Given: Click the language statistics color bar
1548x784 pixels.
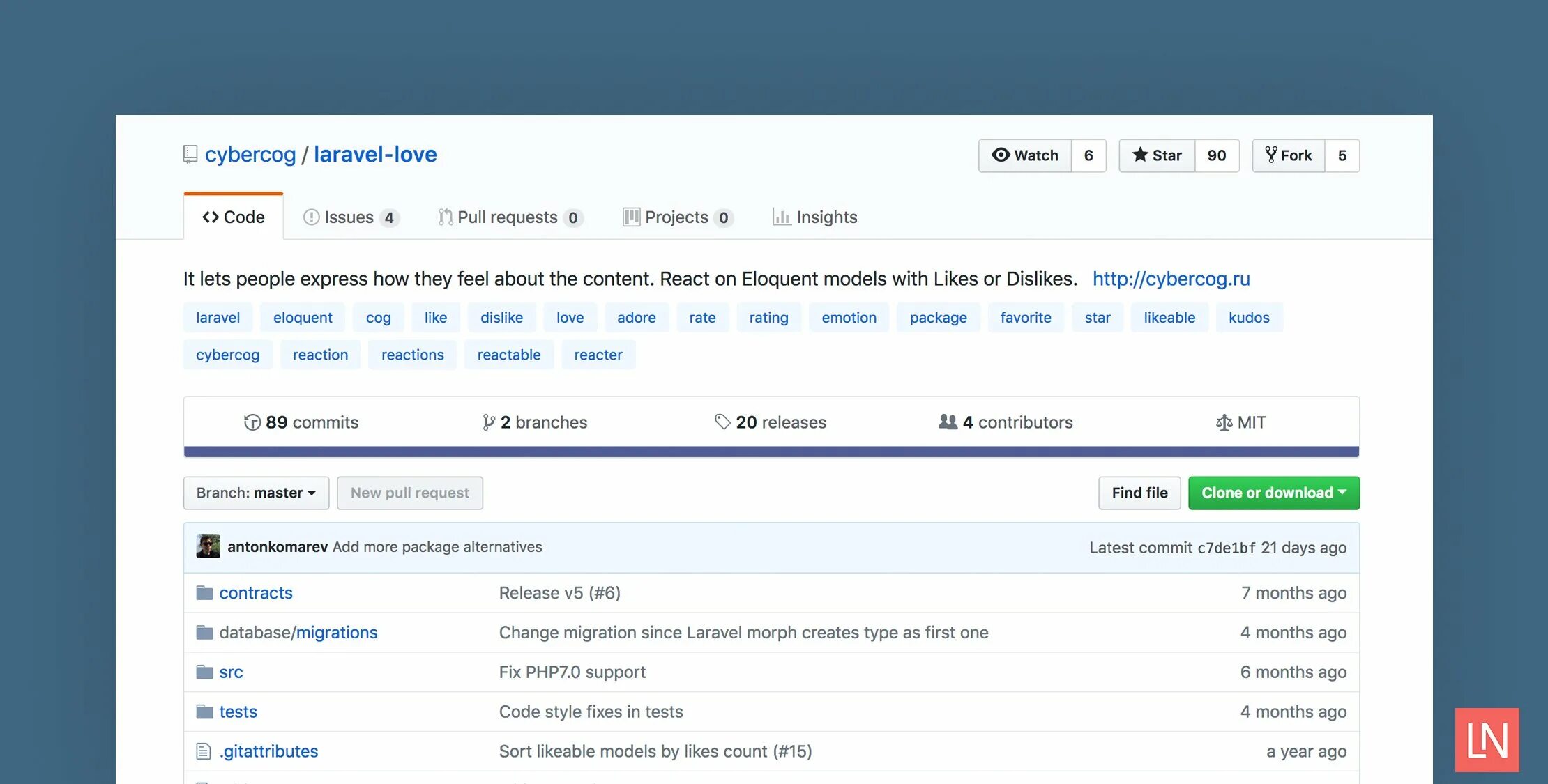Looking at the screenshot, I should pyautogui.click(x=771, y=452).
